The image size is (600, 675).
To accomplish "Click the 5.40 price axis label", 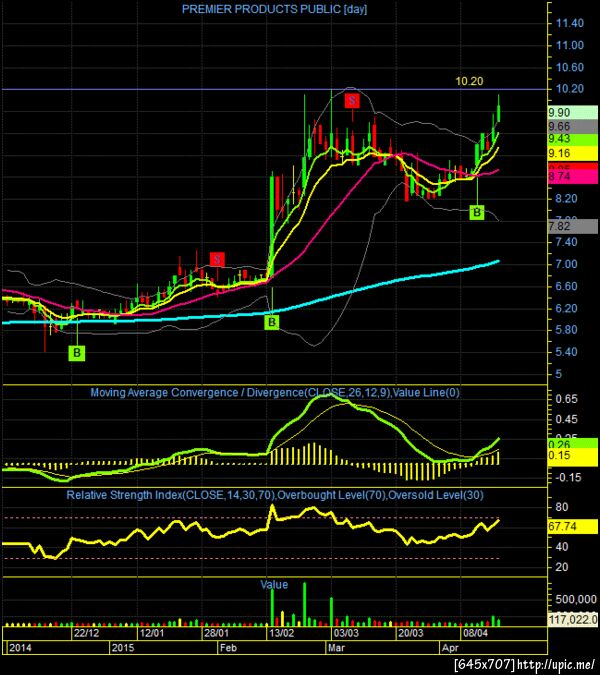I will tap(566, 352).
